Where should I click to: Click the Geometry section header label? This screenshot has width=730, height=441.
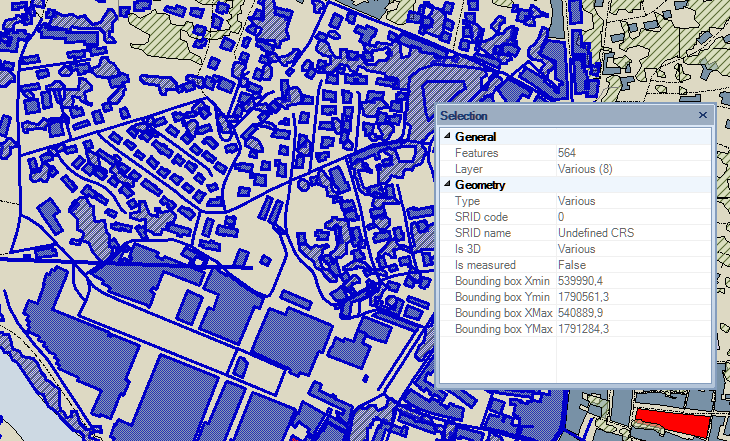480,185
